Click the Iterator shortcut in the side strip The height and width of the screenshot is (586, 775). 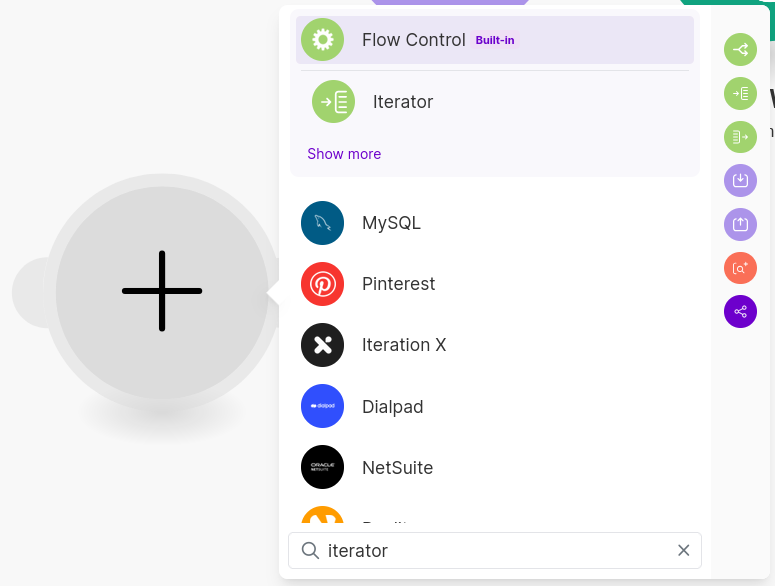[740, 93]
